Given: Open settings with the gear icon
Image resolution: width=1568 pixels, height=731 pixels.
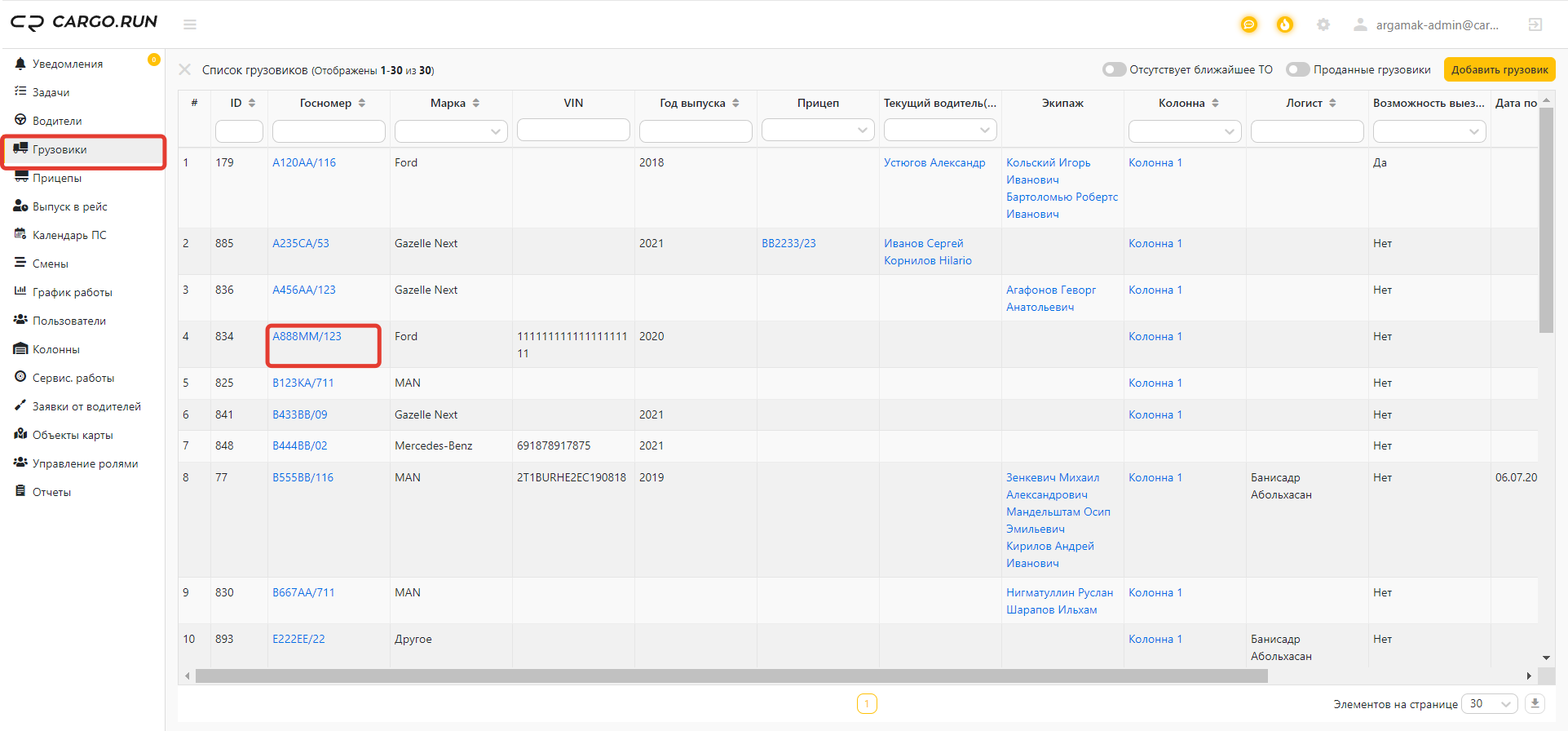Looking at the screenshot, I should pyautogui.click(x=1323, y=24).
